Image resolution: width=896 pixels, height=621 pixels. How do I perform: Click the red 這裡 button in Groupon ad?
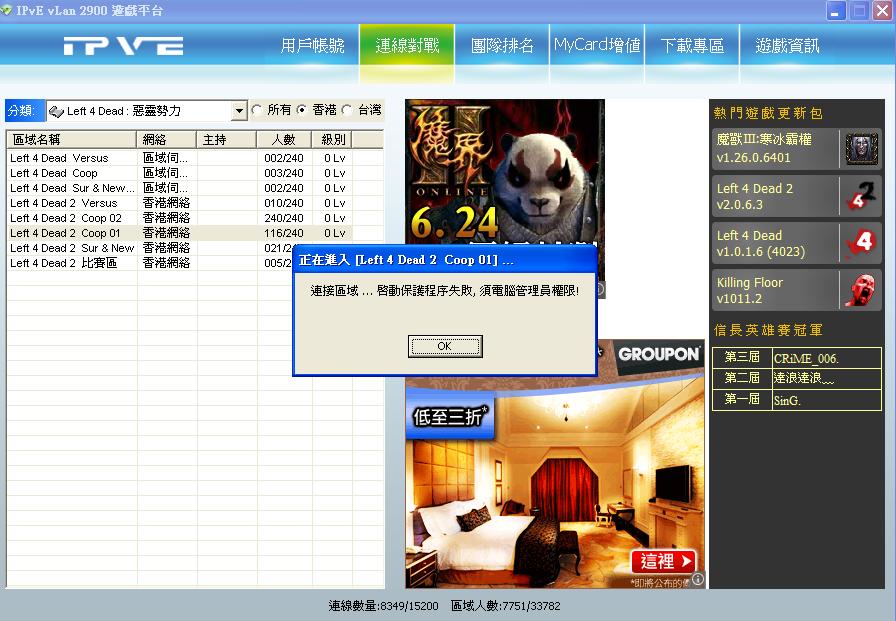coord(663,562)
